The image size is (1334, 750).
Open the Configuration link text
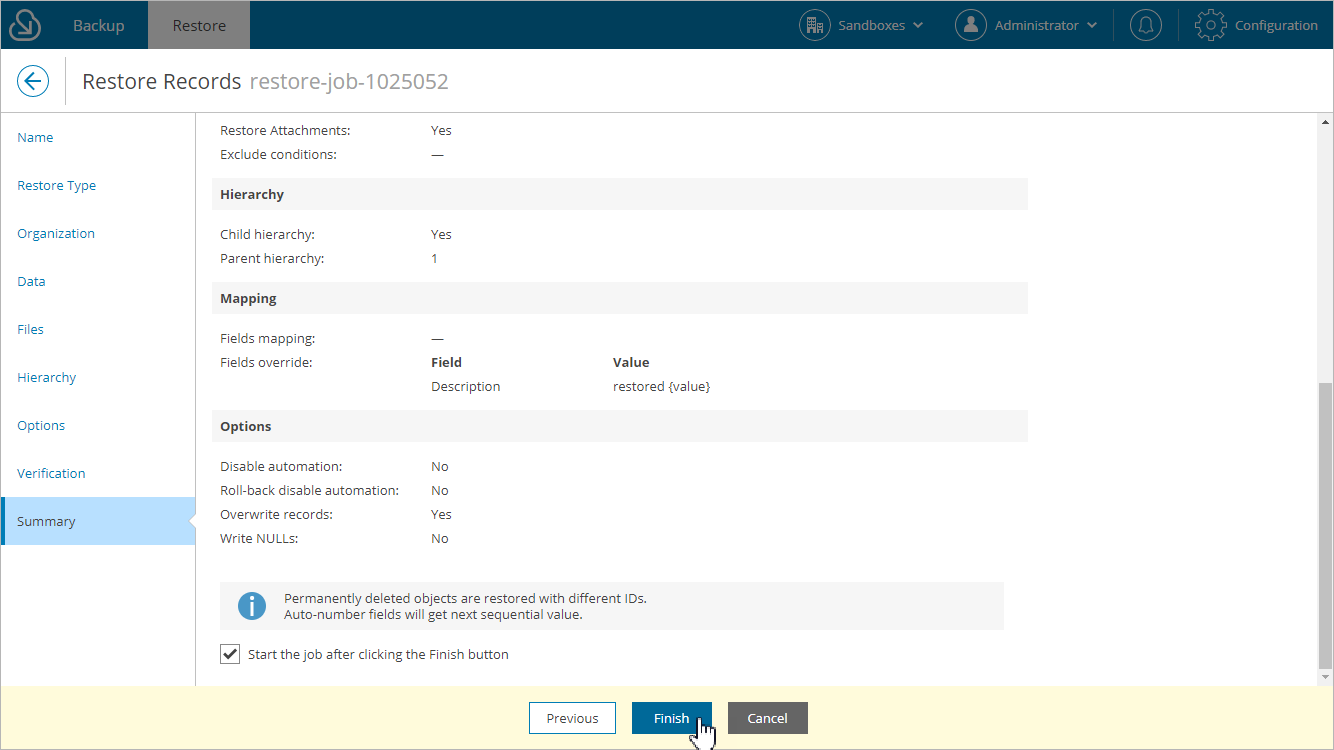(1276, 25)
